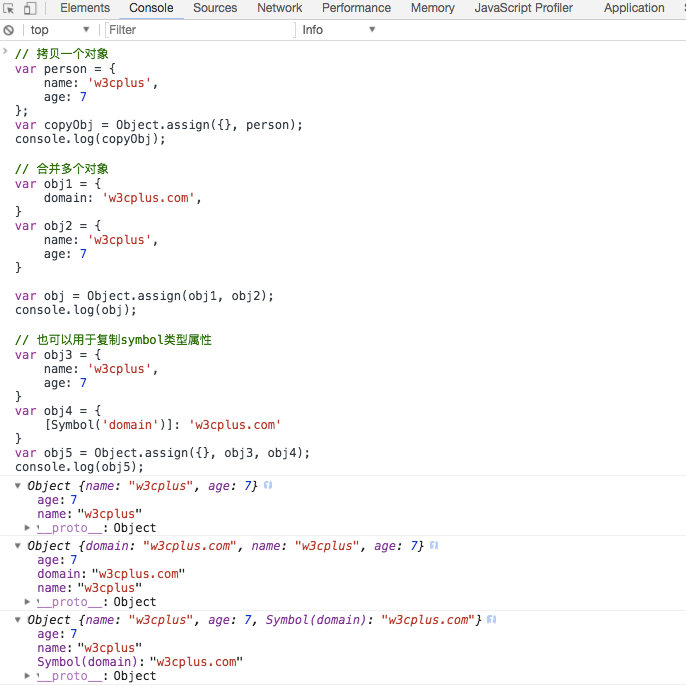Viewport: 686px width, 686px height.
Task: Click the line var person = {
Action: pyautogui.click(x=65, y=69)
